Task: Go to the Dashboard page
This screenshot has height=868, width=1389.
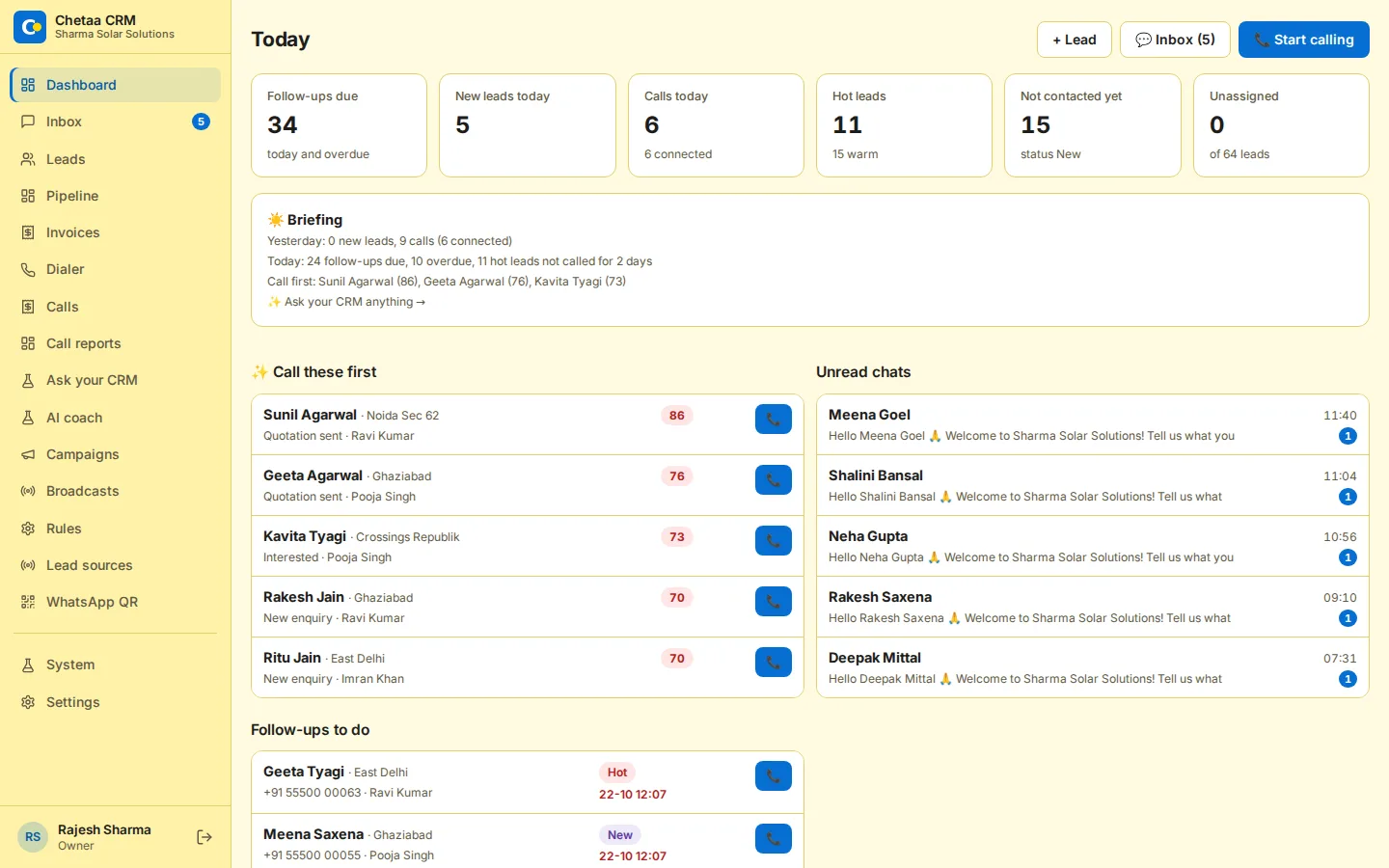Action: tap(116, 85)
